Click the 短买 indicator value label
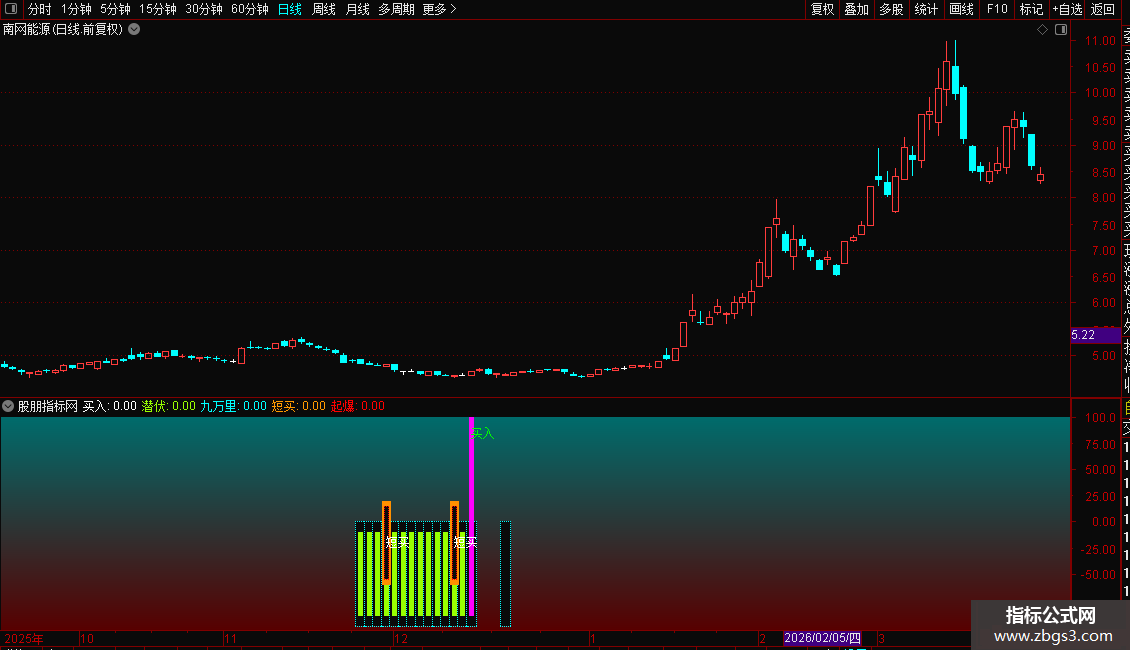Image resolution: width=1130 pixels, height=650 pixels. tap(298, 406)
